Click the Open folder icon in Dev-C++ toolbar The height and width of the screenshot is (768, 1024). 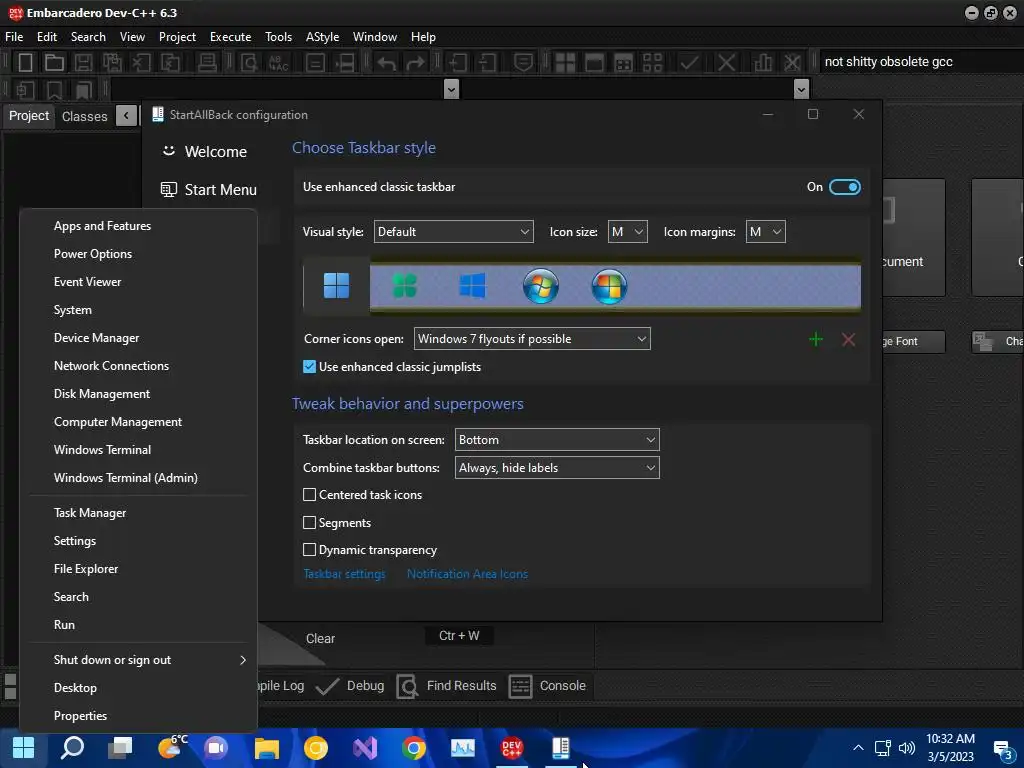pos(54,62)
